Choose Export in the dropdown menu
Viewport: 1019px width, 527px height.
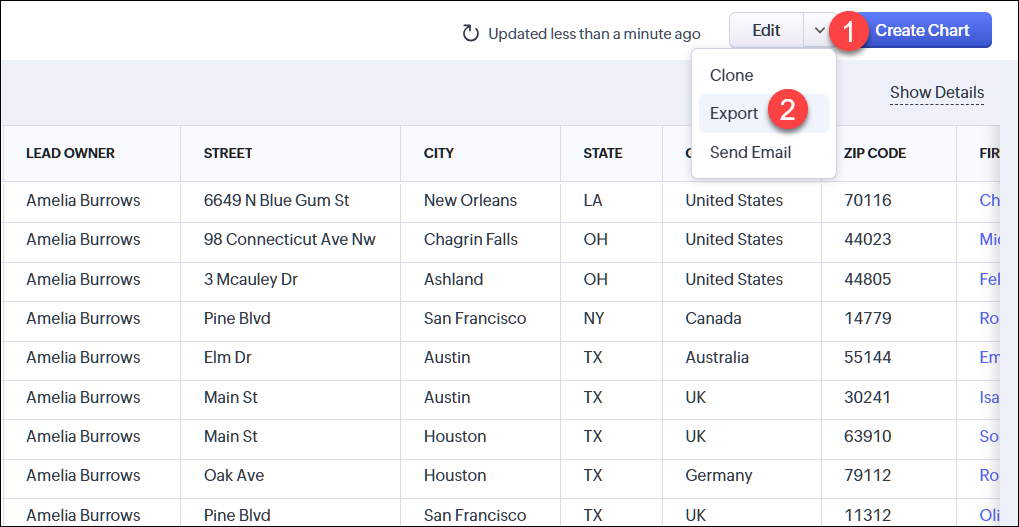[734, 113]
